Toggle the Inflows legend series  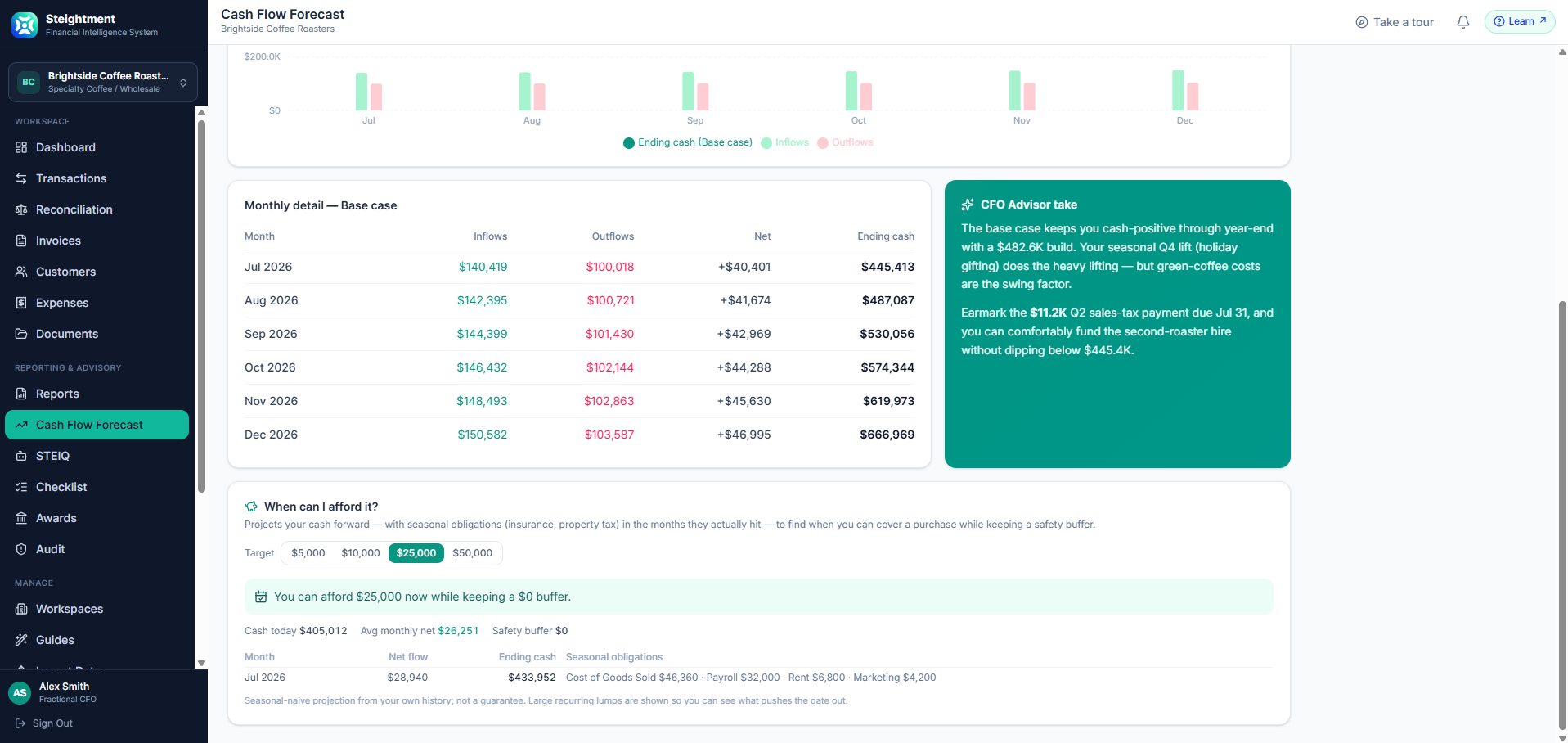pos(784,142)
